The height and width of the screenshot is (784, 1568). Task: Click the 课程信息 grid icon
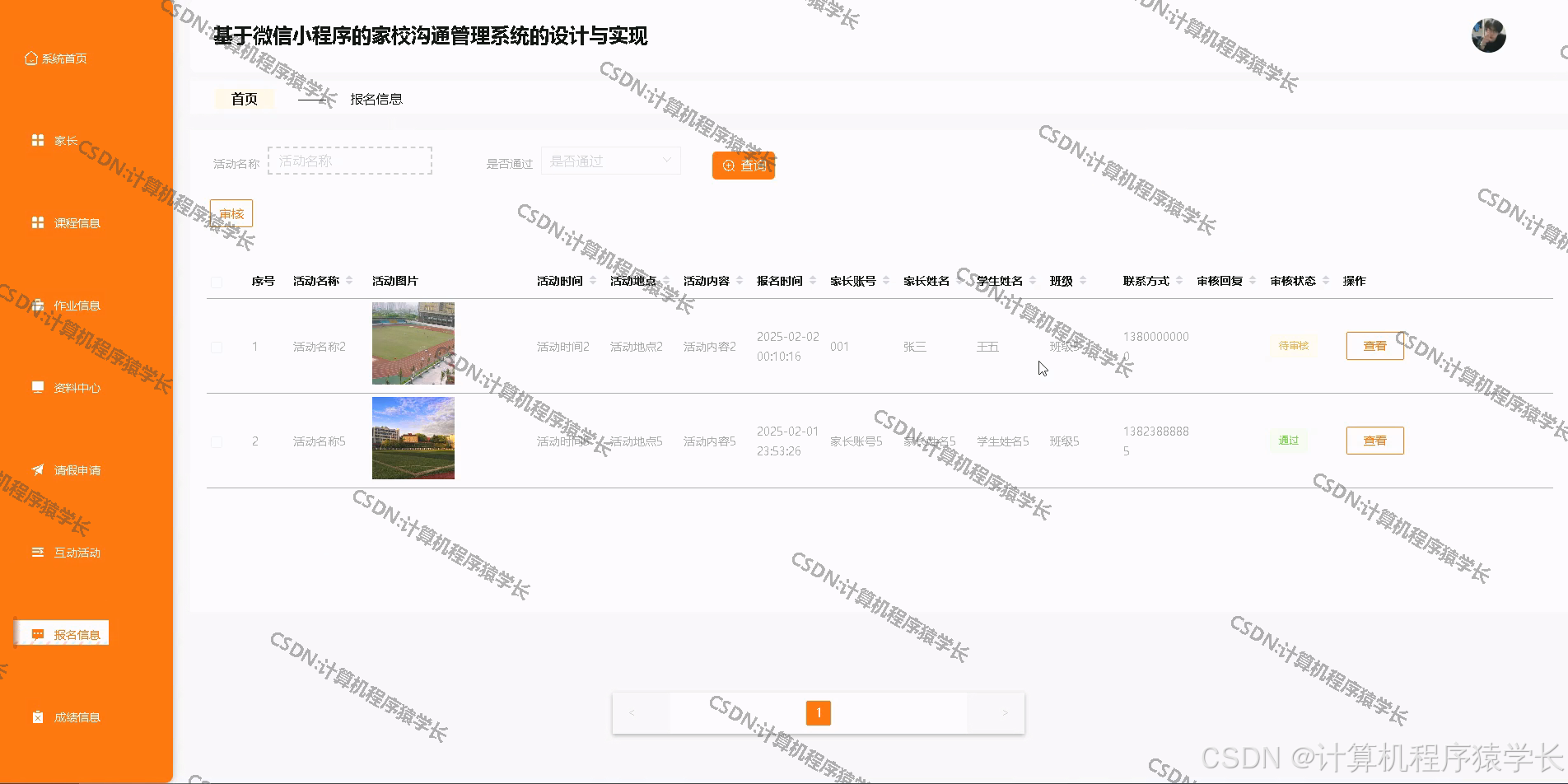(38, 223)
